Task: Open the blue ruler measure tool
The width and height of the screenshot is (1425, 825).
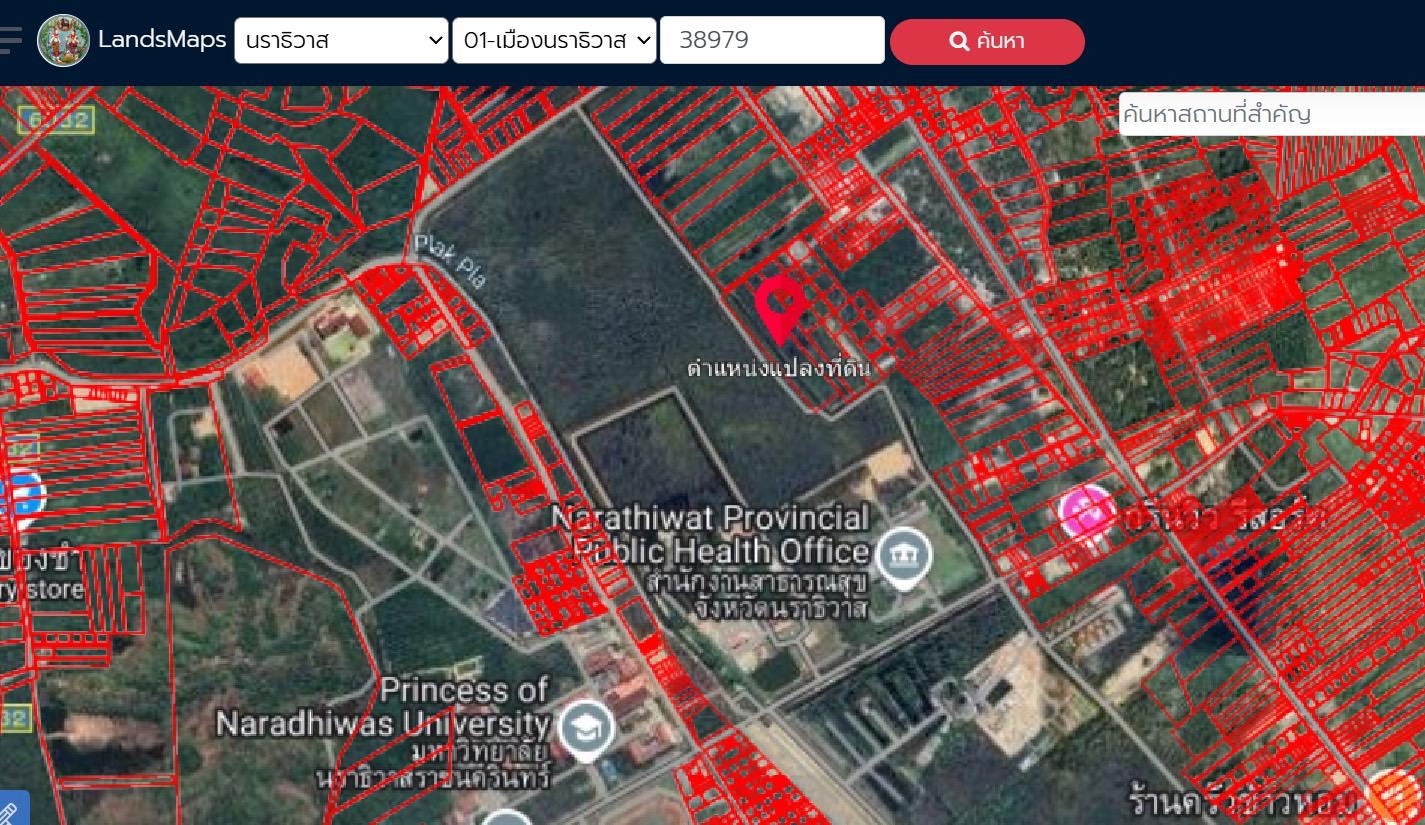Action: pyautogui.click(x=12, y=809)
